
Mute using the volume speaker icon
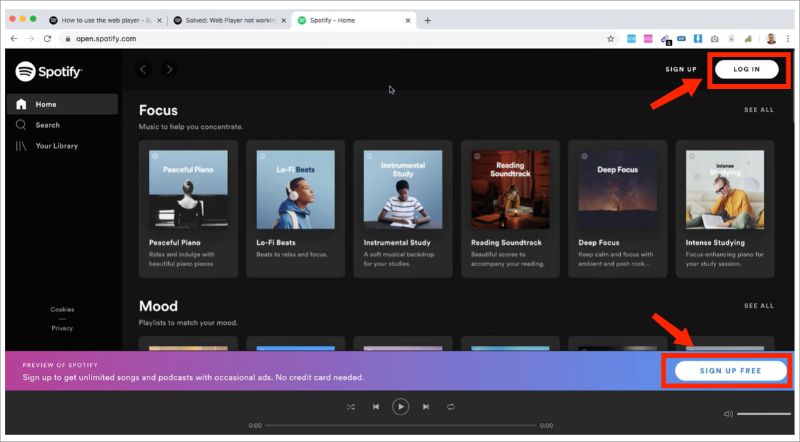tap(728, 414)
